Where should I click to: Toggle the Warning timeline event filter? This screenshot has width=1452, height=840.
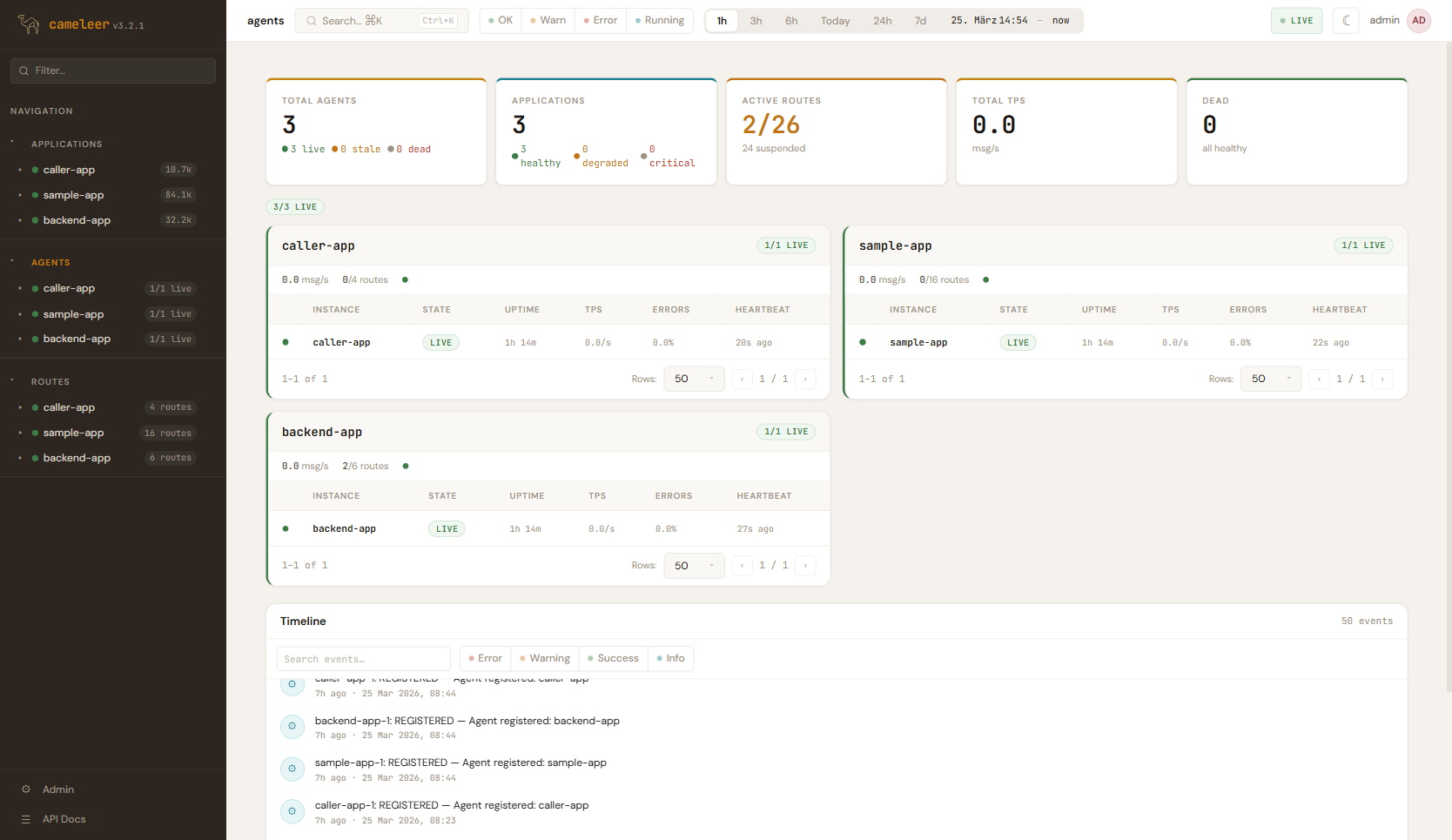(545, 659)
